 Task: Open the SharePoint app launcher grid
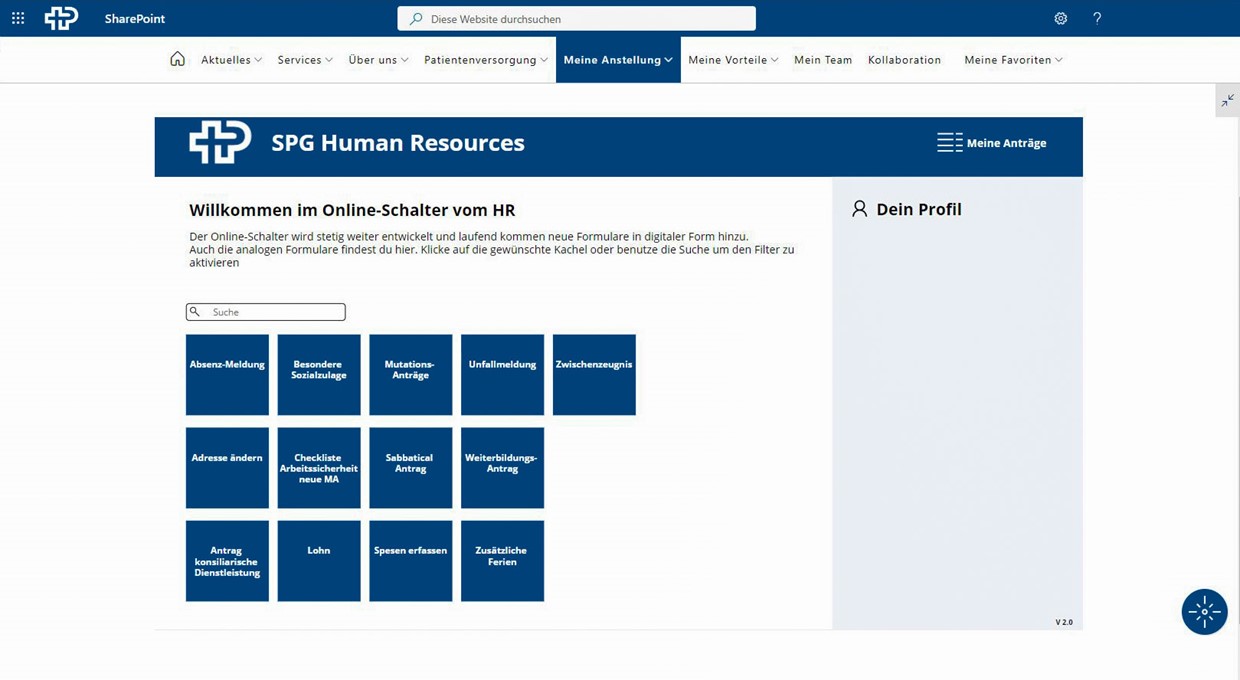pyautogui.click(x=18, y=18)
